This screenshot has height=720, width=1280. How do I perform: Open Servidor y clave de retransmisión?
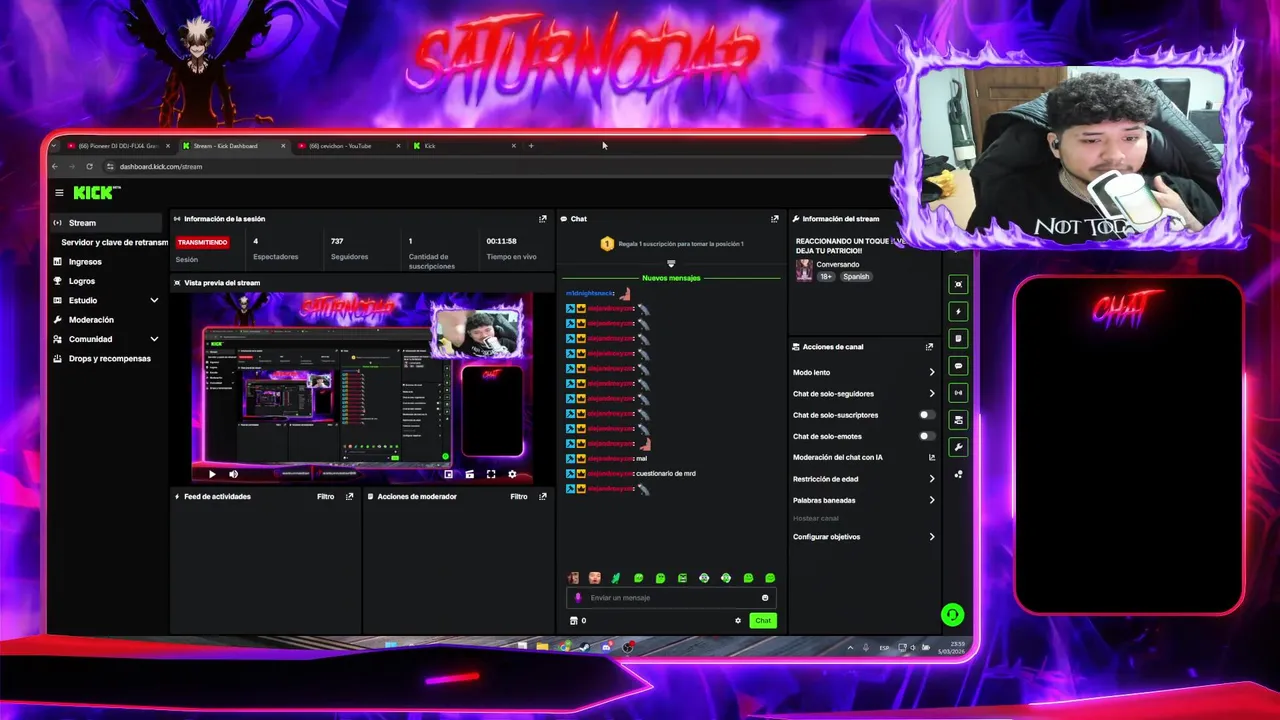point(114,242)
